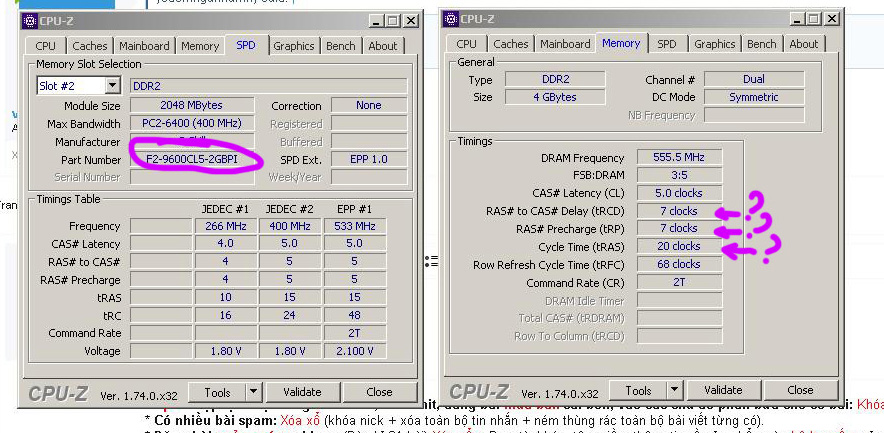Select the Graphics tab in left window

[293, 46]
